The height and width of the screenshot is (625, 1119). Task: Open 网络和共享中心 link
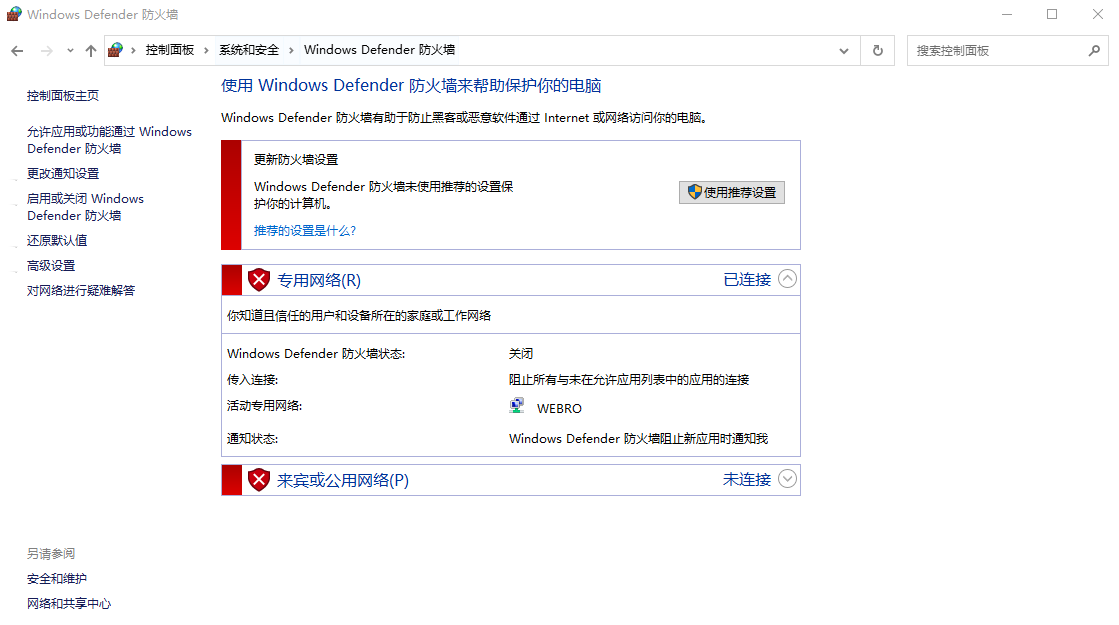point(69,604)
